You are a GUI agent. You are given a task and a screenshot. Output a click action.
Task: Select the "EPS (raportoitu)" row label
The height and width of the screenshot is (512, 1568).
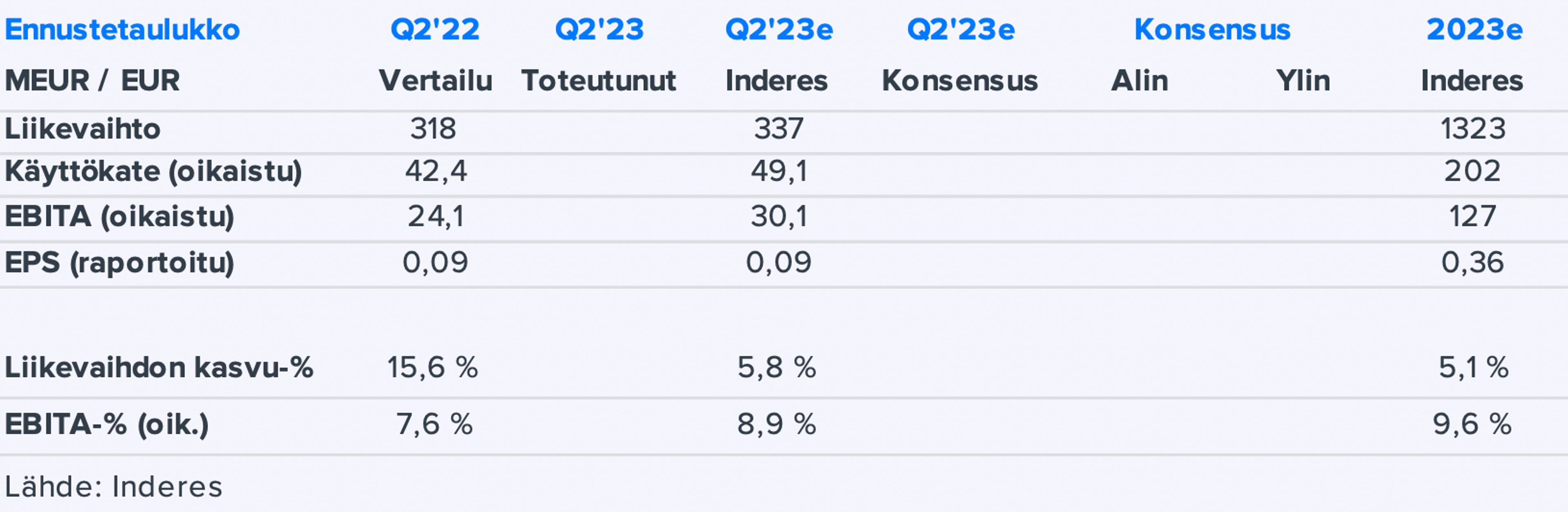pos(119,263)
